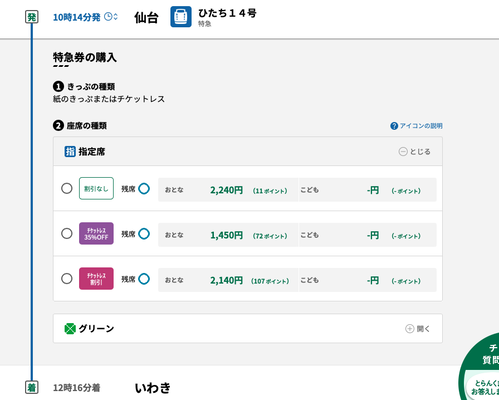Click the blue train icon for ひたち14号

point(181,16)
